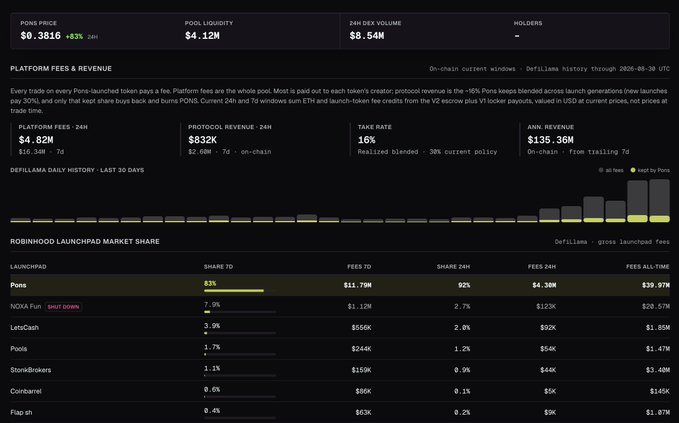679x423 pixels.
Task: Click the 24H DEX volume $8.54M
Action: 367,36
